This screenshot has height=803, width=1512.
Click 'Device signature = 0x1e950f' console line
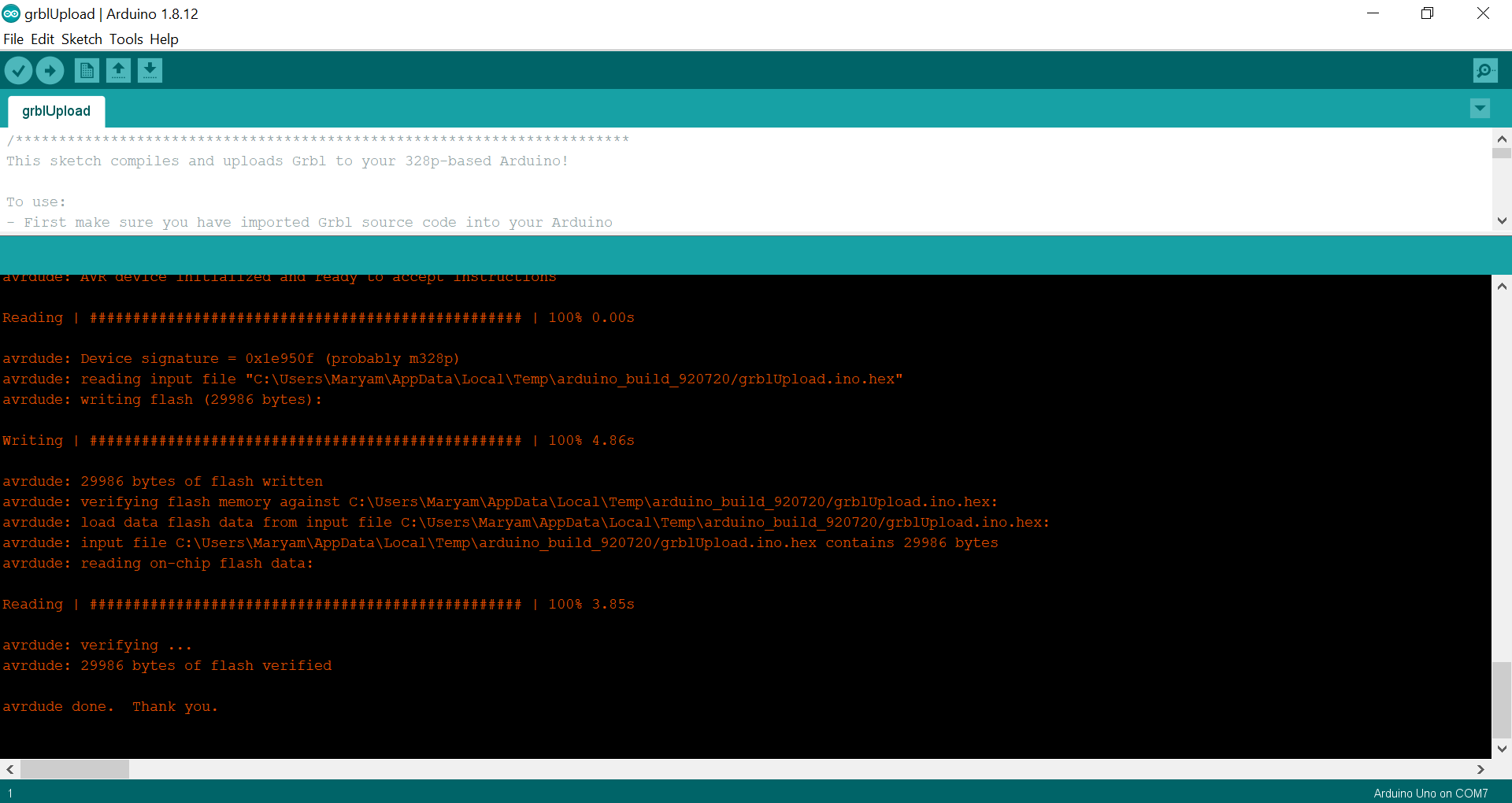point(231,359)
